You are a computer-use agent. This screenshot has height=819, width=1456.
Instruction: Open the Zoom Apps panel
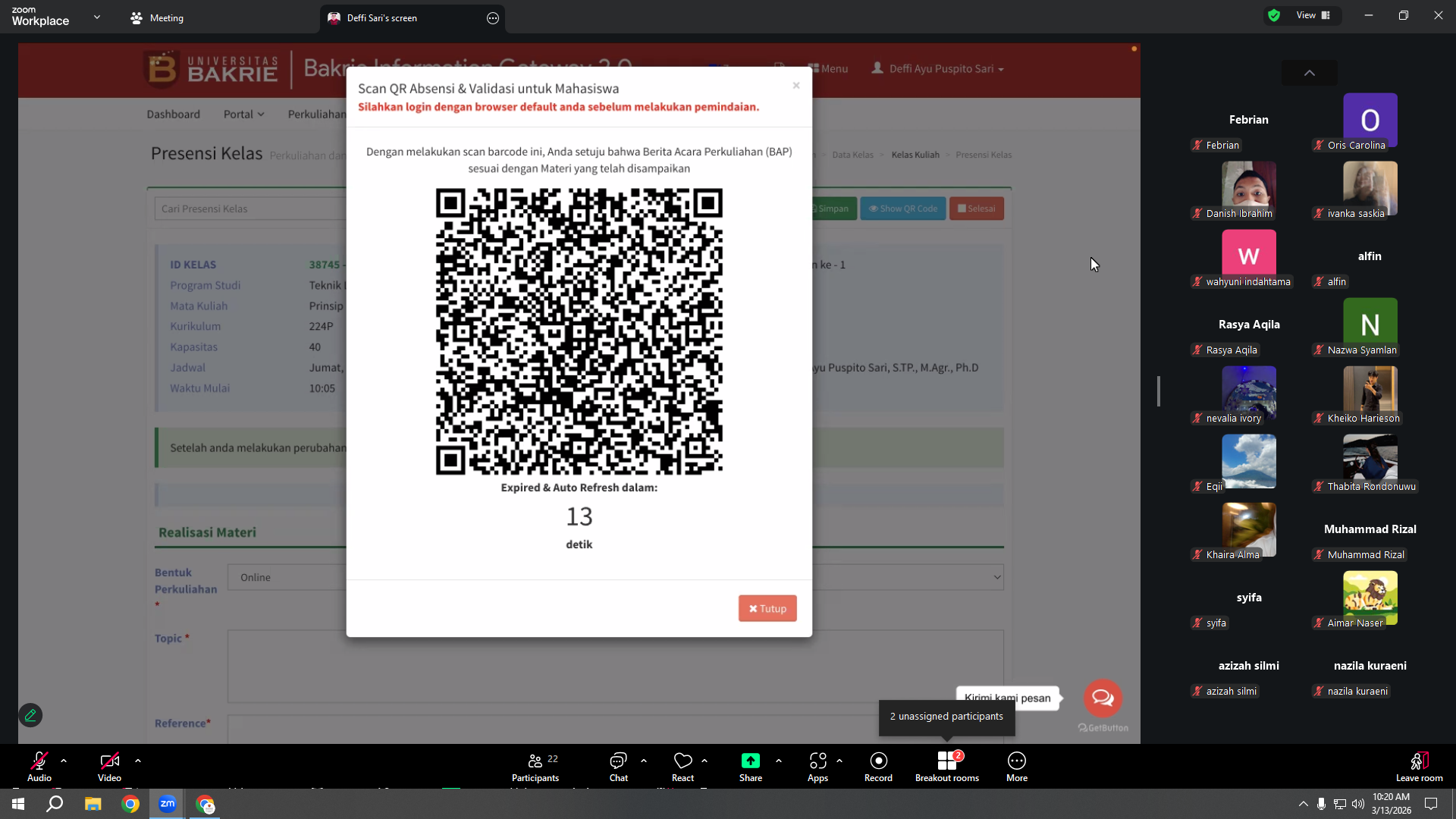817,766
